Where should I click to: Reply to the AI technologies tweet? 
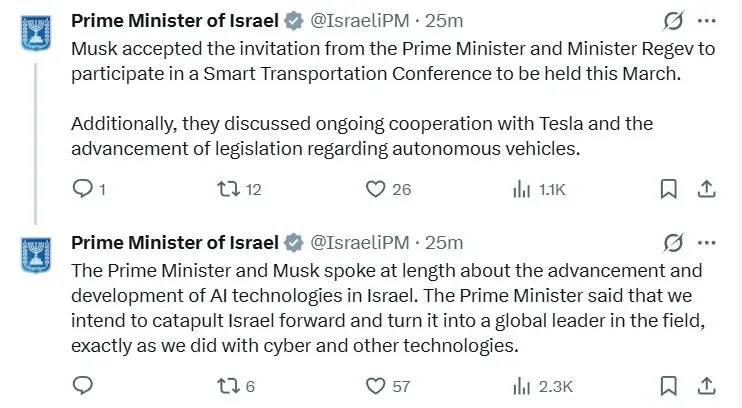click(83, 385)
